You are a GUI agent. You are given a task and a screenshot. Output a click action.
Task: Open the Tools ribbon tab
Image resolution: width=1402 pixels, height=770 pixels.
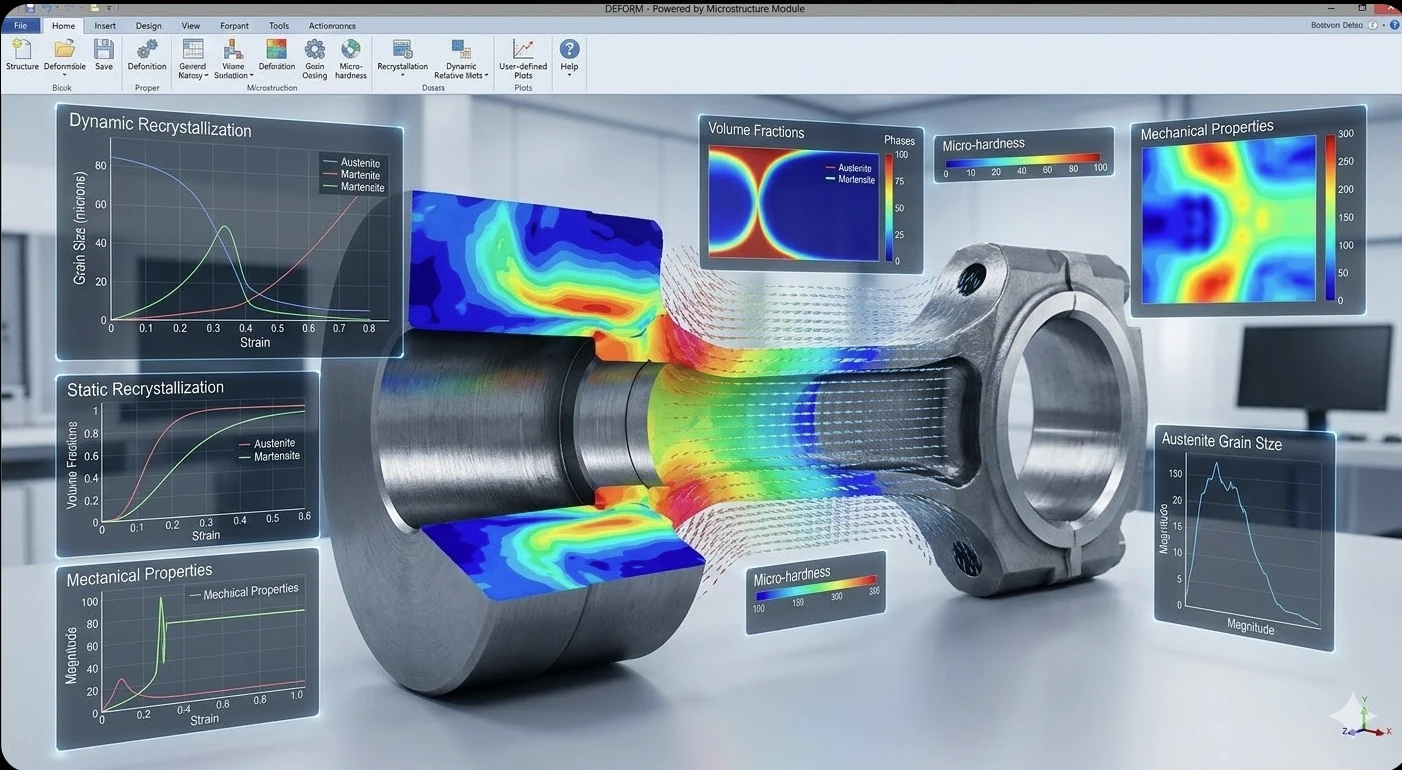coord(279,25)
